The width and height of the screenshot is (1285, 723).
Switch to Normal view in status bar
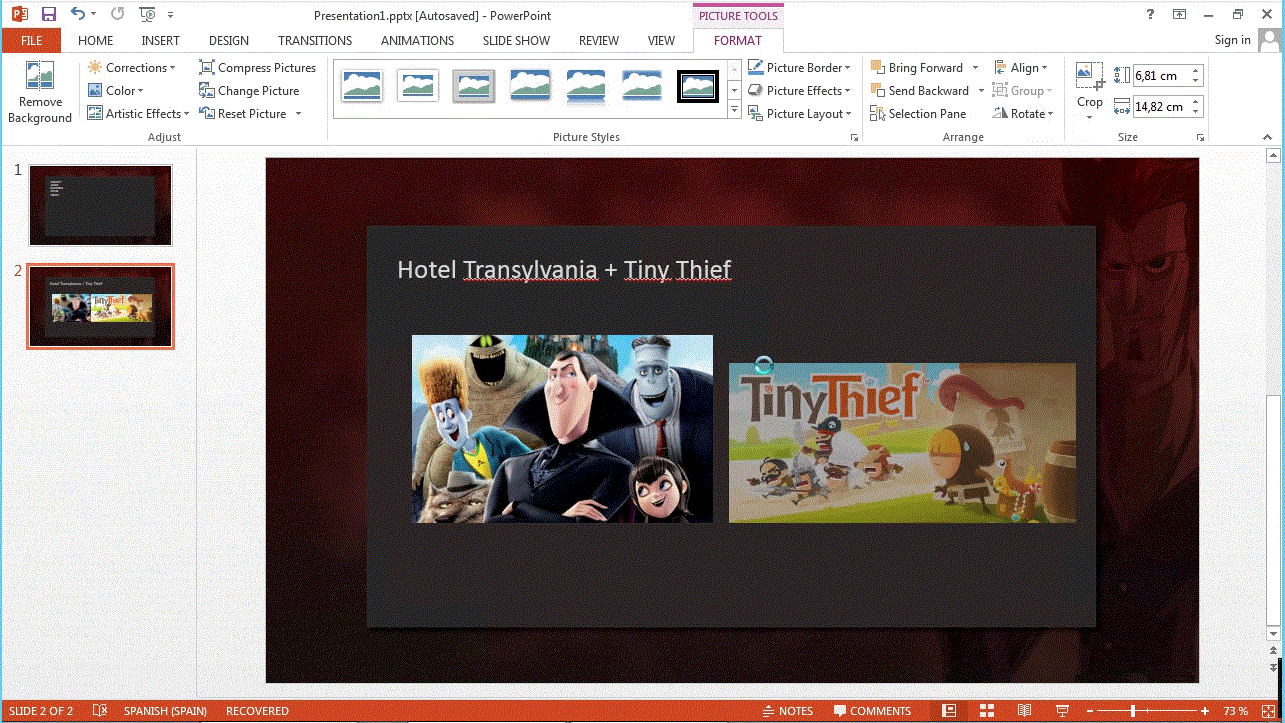coord(950,711)
